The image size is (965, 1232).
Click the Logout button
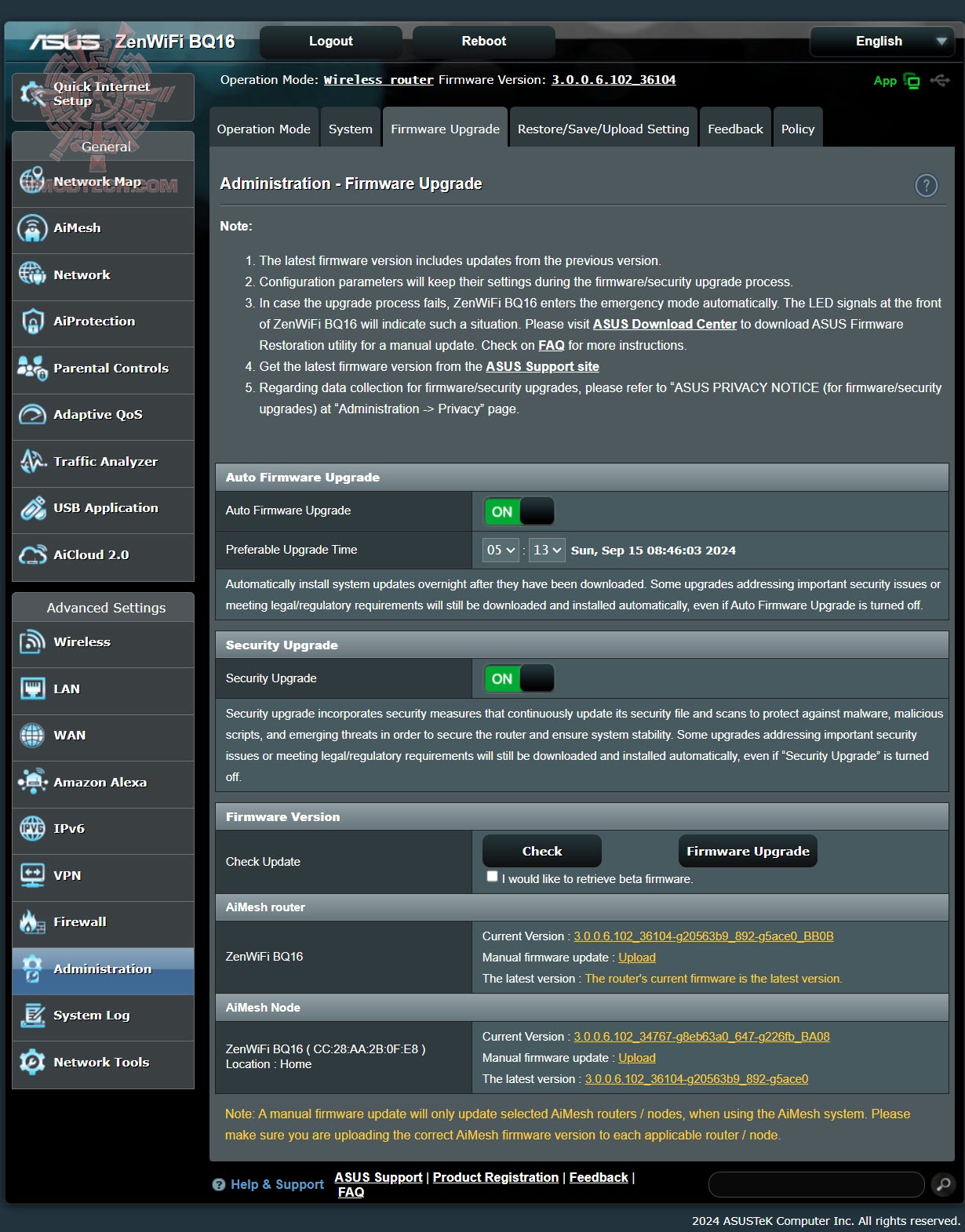[331, 42]
